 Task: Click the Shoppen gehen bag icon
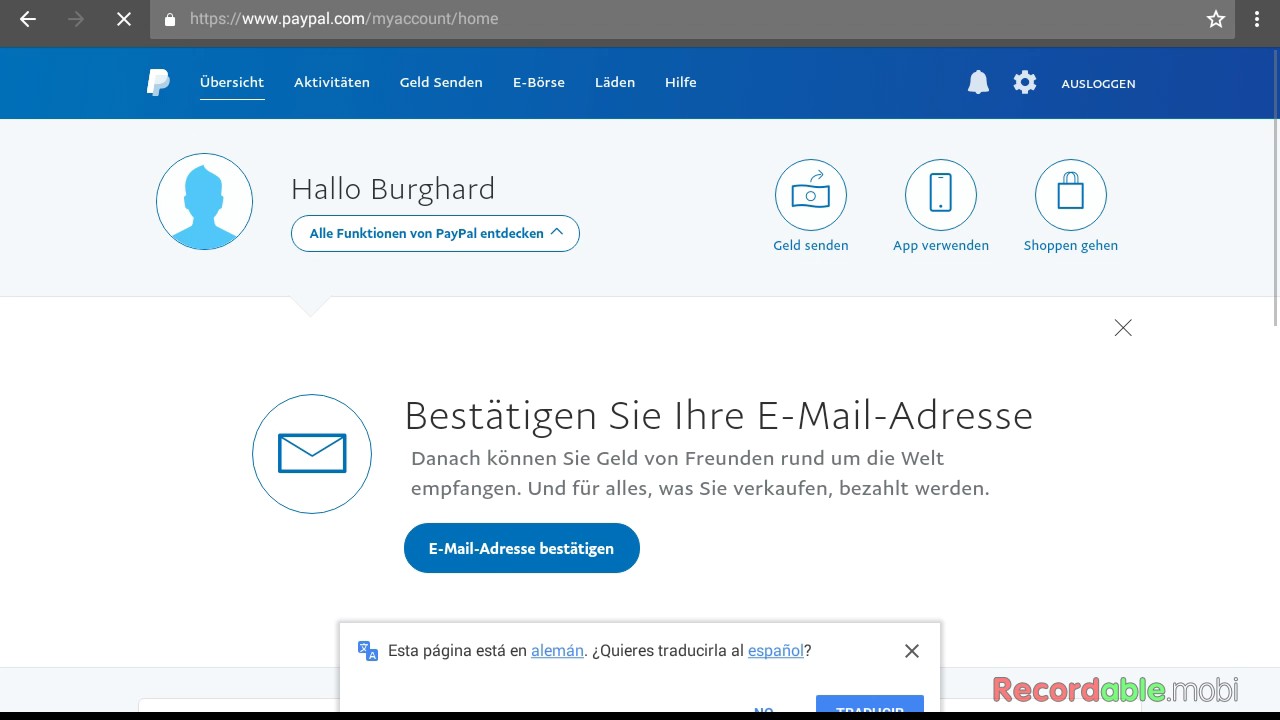(1071, 195)
